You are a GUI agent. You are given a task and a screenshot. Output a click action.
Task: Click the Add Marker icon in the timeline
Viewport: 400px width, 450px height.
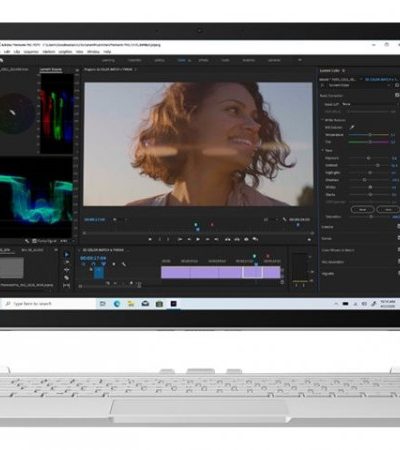tap(114, 264)
